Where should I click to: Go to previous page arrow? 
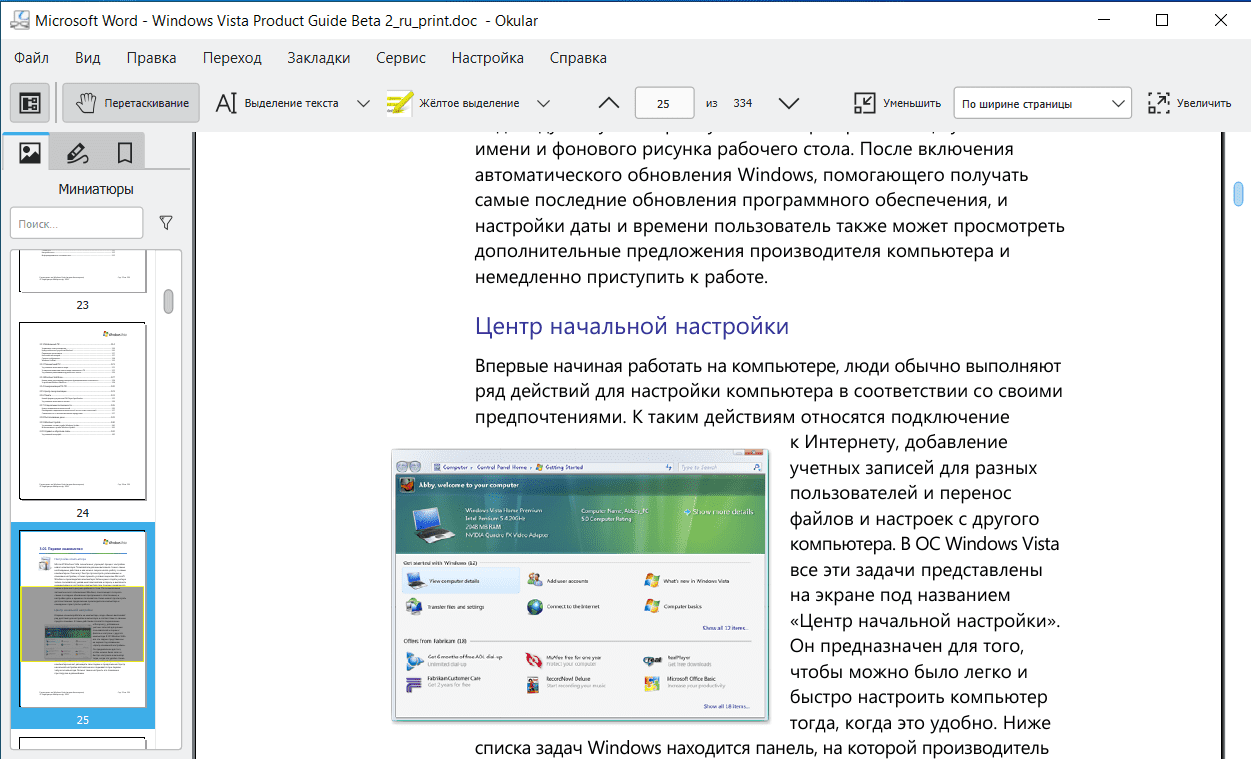608,103
